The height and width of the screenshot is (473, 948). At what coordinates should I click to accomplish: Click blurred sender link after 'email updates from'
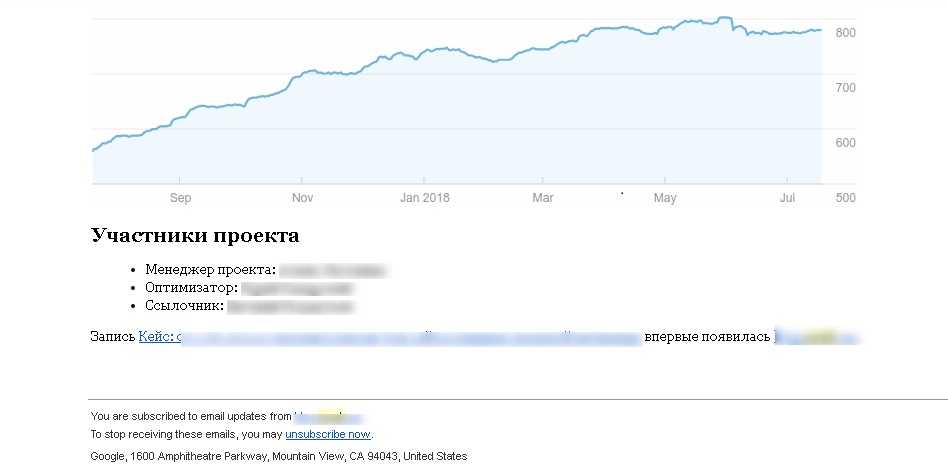pyautogui.click(x=328, y=416)
